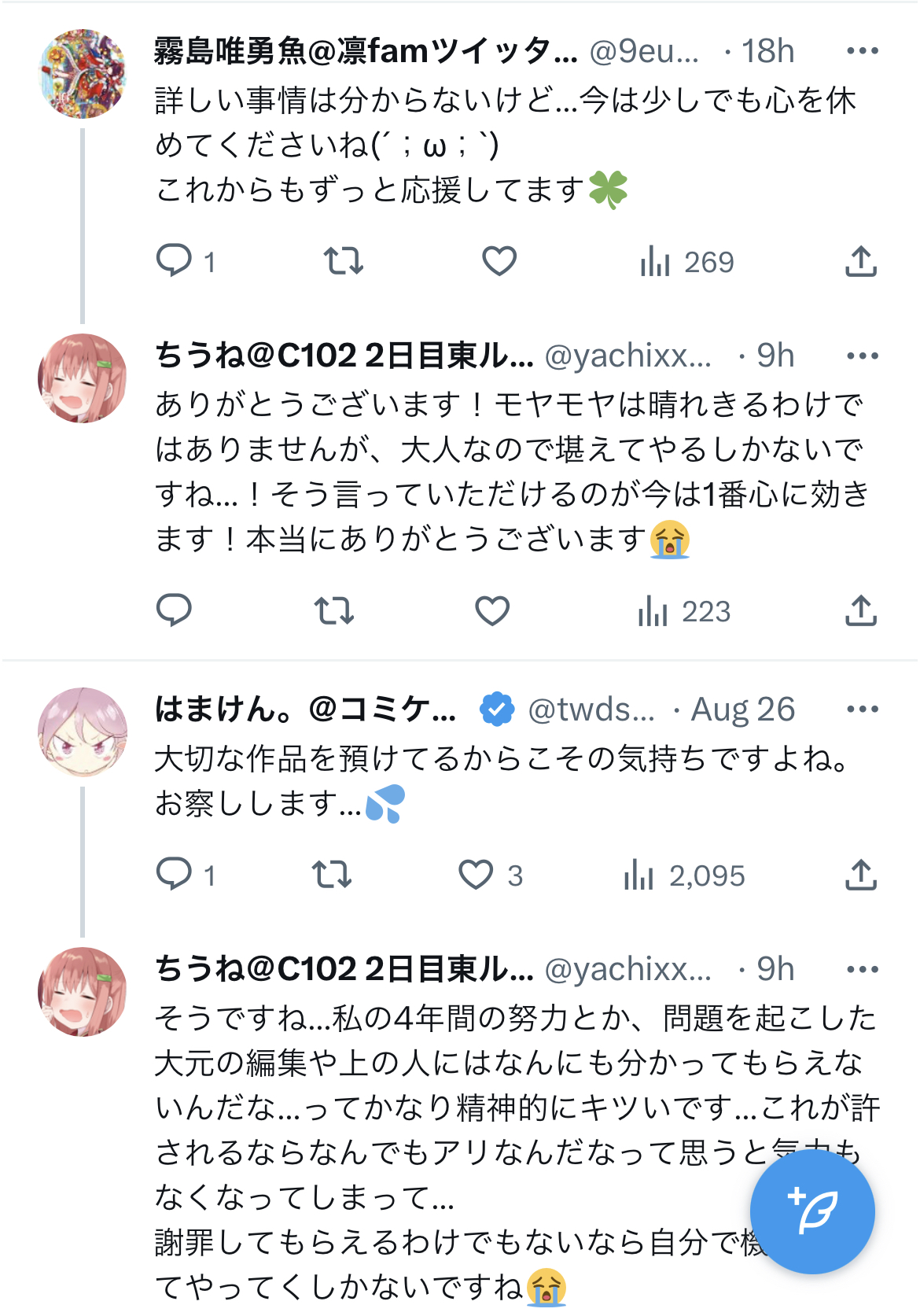Viewport: 920px width, 1316px height.
Task: Retweet the ちうね tweet with 223 views
Action: tap(334, 610)
